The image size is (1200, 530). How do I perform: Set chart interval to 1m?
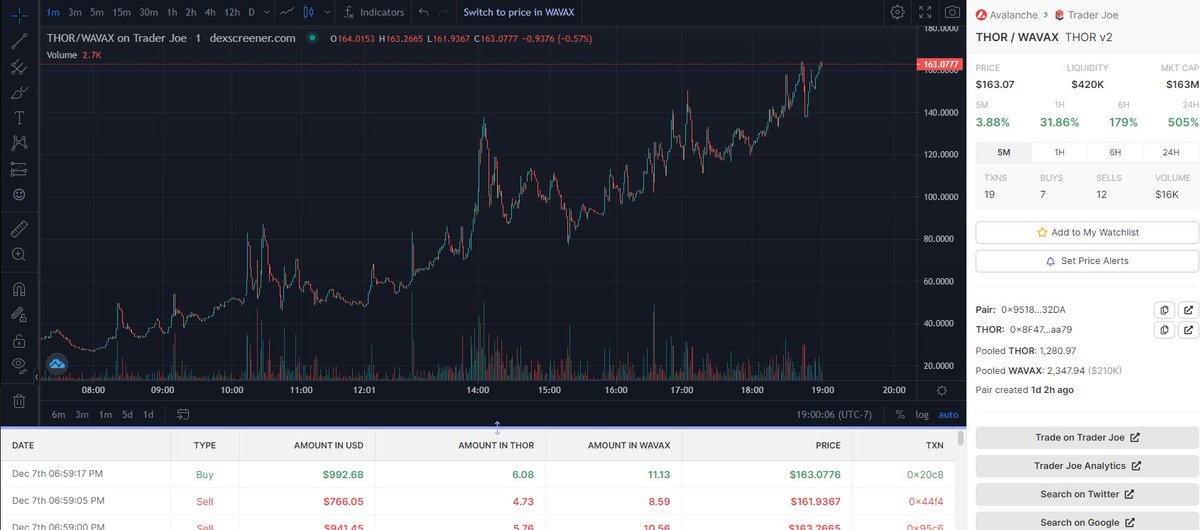[x=52, y=12]
